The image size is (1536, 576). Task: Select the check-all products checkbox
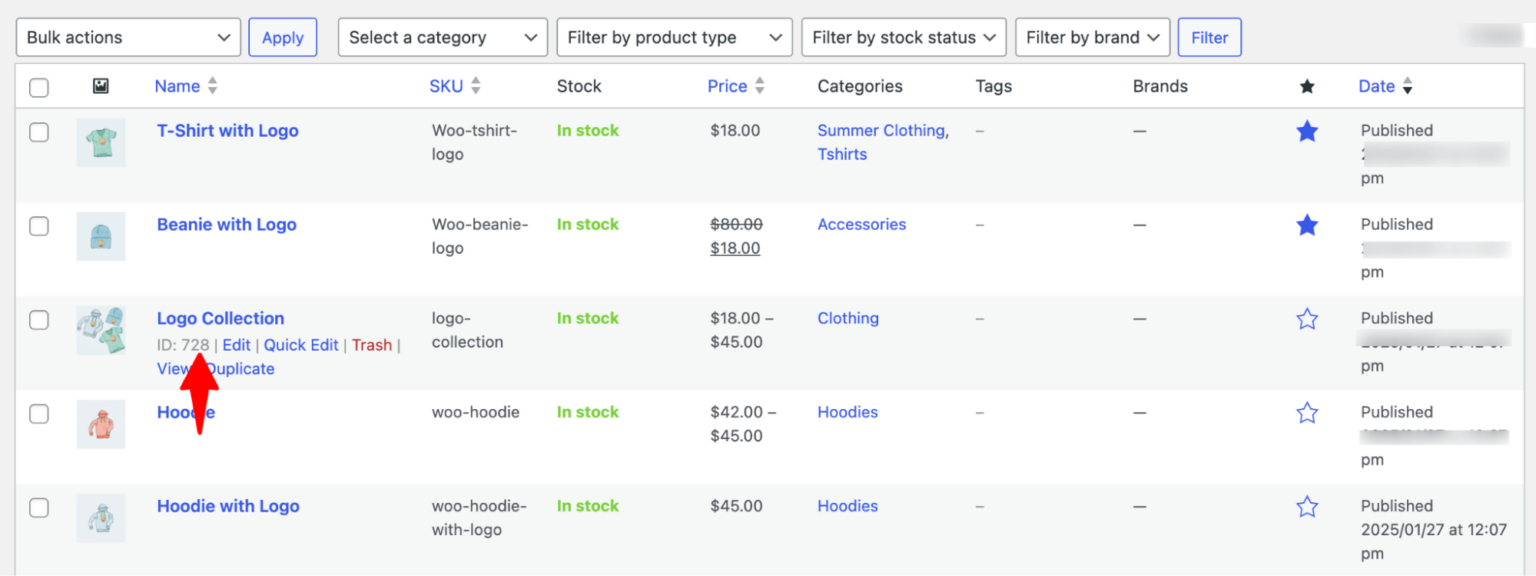[38, 87]
